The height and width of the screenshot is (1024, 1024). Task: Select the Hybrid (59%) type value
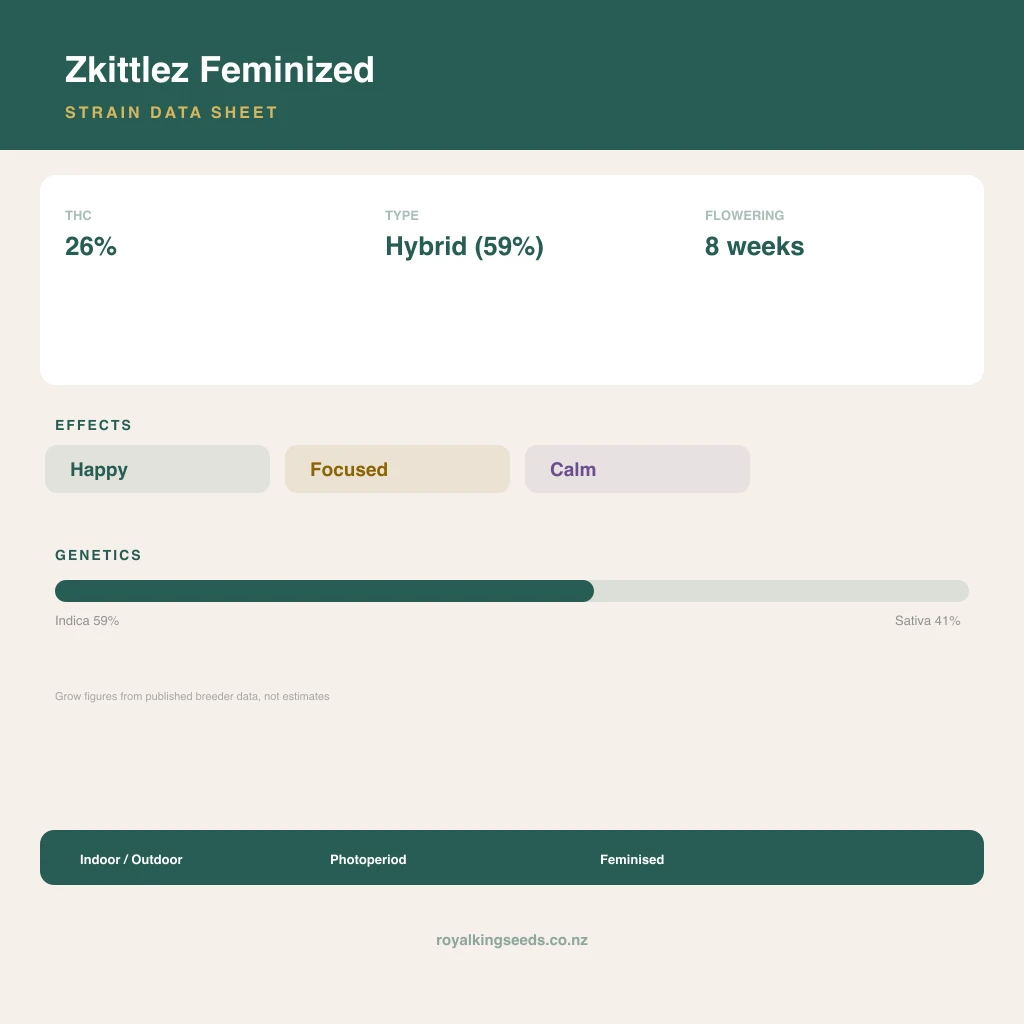tap(464, 246)
